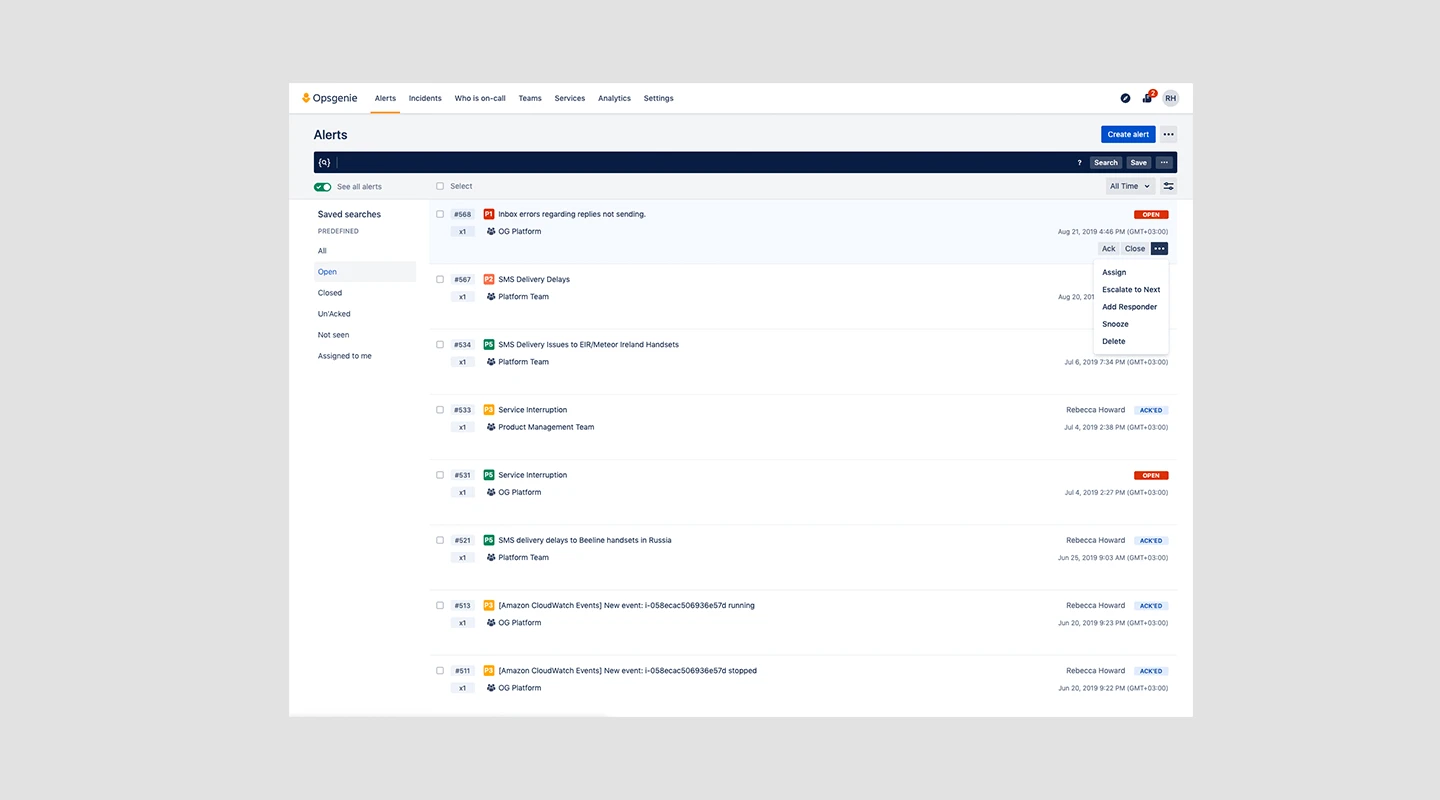Choose Snooze from the context menu
1440x800 pixels.
point(1115,324)
